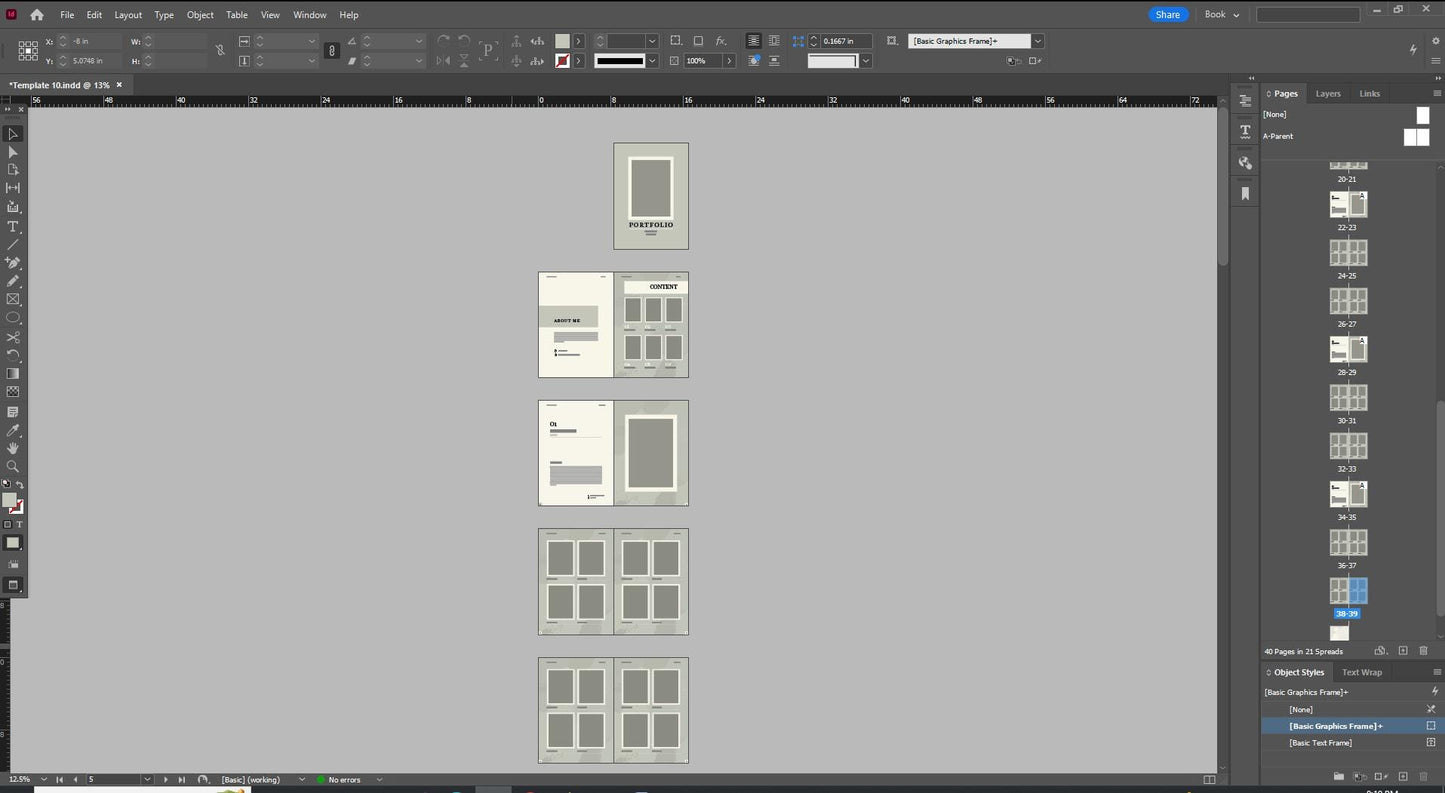The width and height of the screenshot is (1445, 793).
Task: Select the Hand tool
Action: [x=13, y=448]
